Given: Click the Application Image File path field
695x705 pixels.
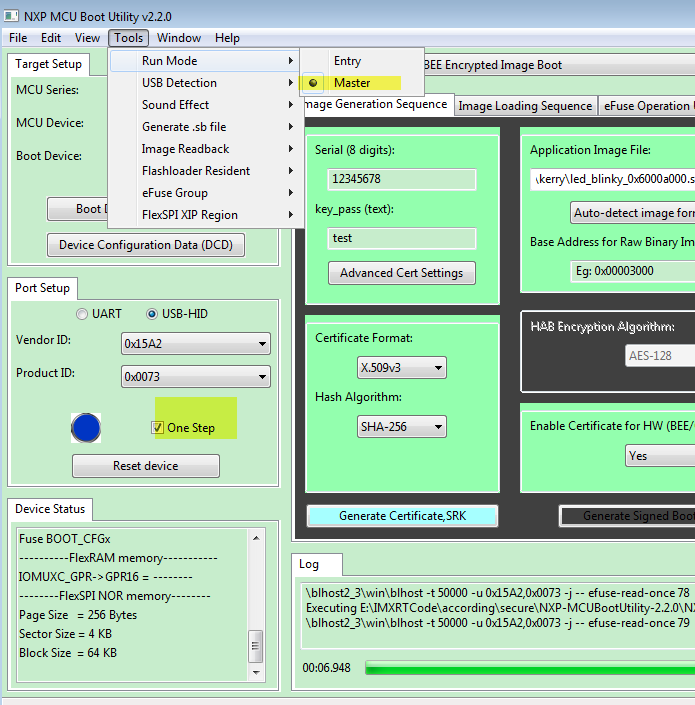Looking at the screenshot, I should (x=612, y=179).
